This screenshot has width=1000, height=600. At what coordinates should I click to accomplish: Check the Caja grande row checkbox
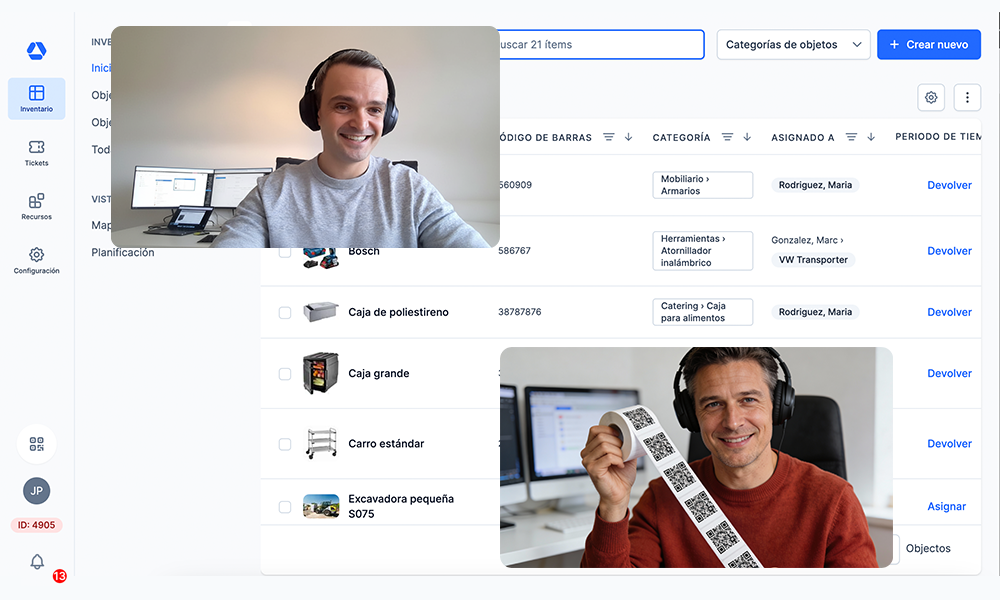(285, 374)
